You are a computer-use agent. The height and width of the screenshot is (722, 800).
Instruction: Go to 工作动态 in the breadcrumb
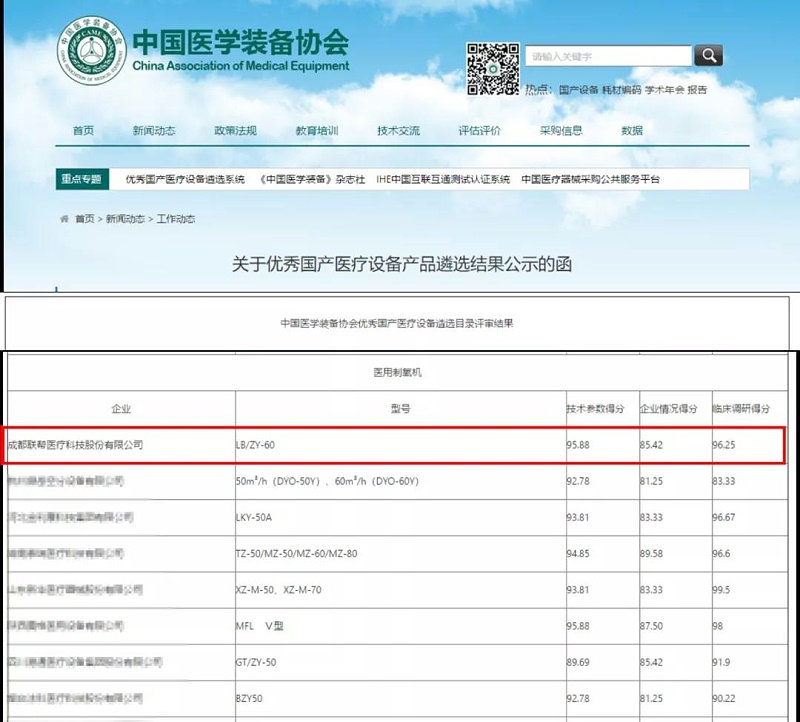click(x=176, y=219)
